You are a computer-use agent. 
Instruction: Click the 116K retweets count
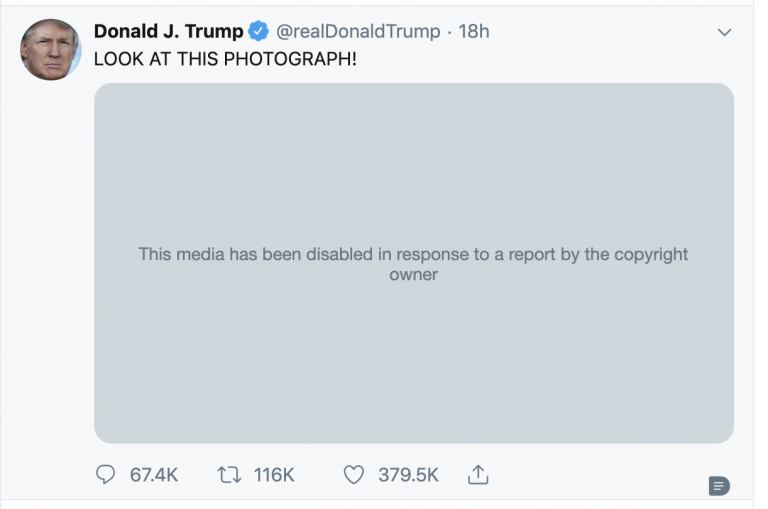click(274, 475)
